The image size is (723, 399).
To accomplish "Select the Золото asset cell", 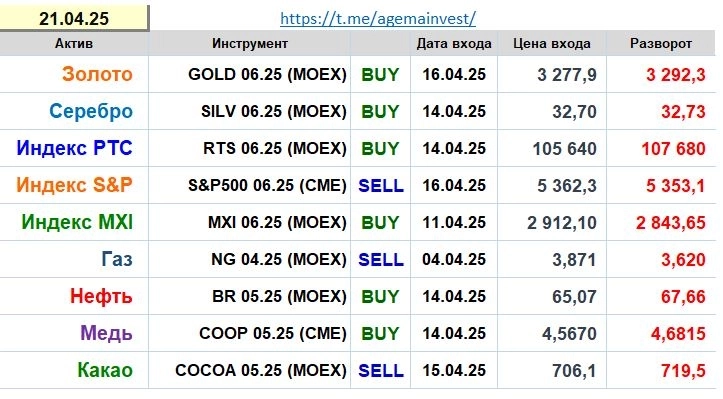I will click(x=74, y=74).
